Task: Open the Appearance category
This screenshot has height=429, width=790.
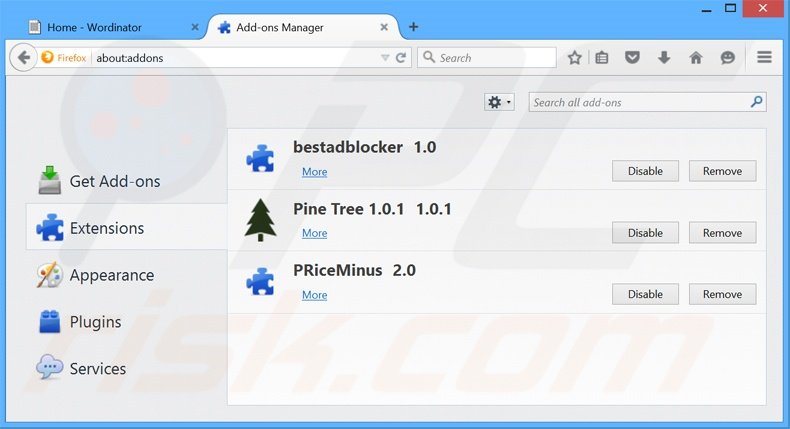Action: pyautogui.click(x=126, y=275)
